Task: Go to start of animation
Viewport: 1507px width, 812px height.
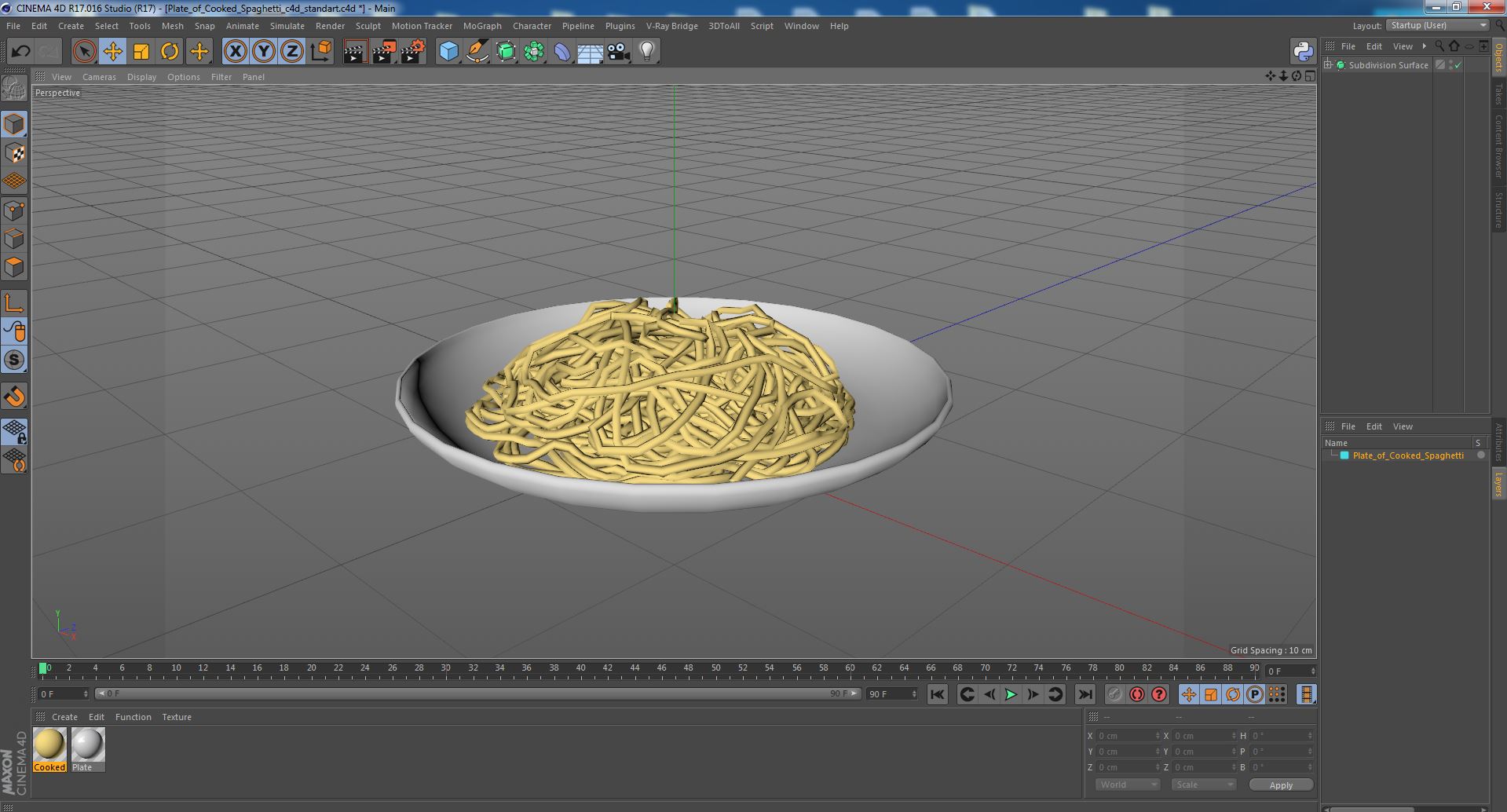Action: click(x=937, y=694)
